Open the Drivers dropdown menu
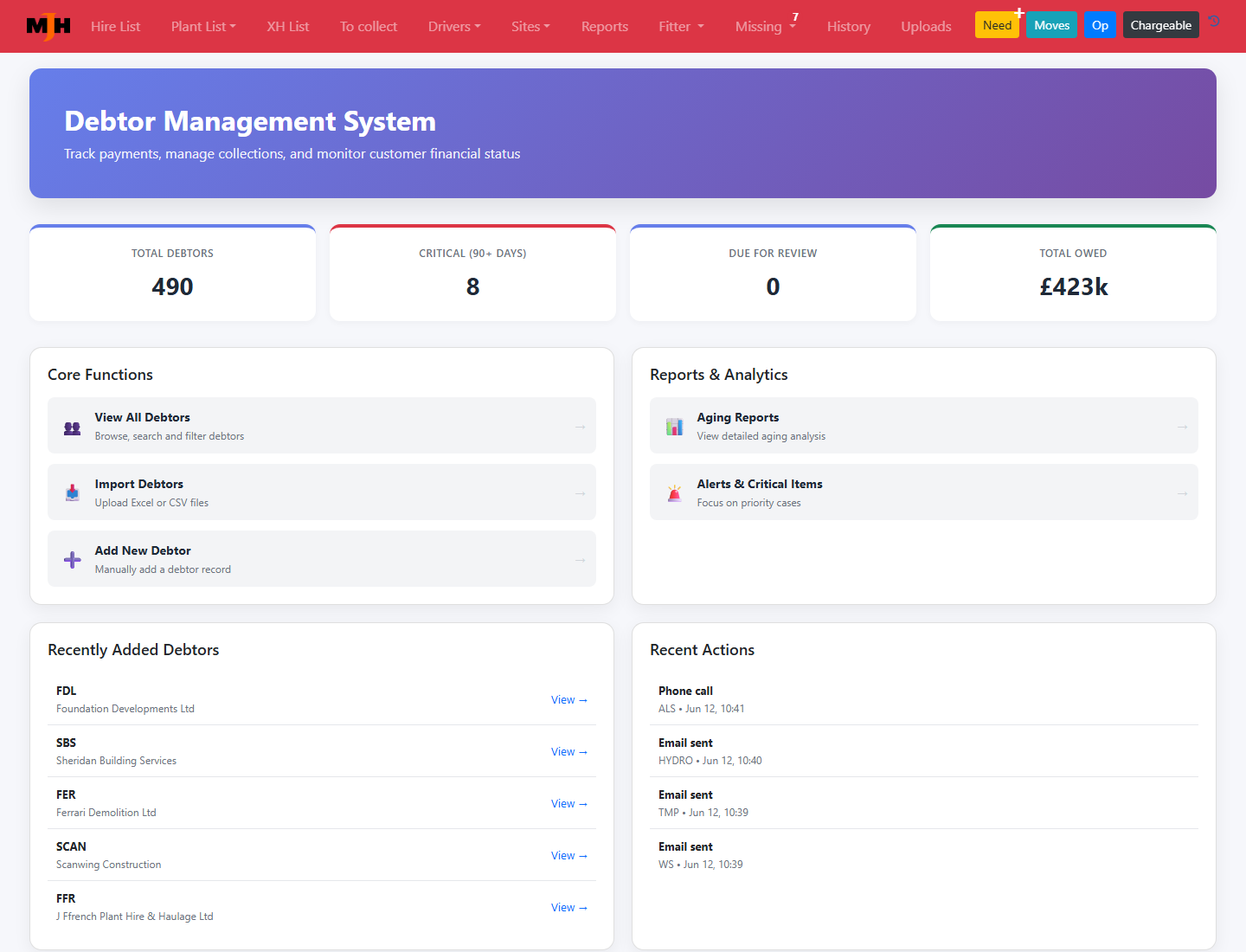 [x=454, y=26]
